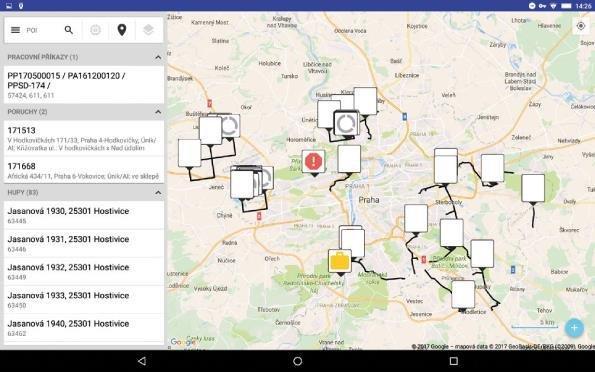Screen dimensions: 595x372
Task: Collapse the Pracovní příkazy section
Action: [x=158, y=57]
